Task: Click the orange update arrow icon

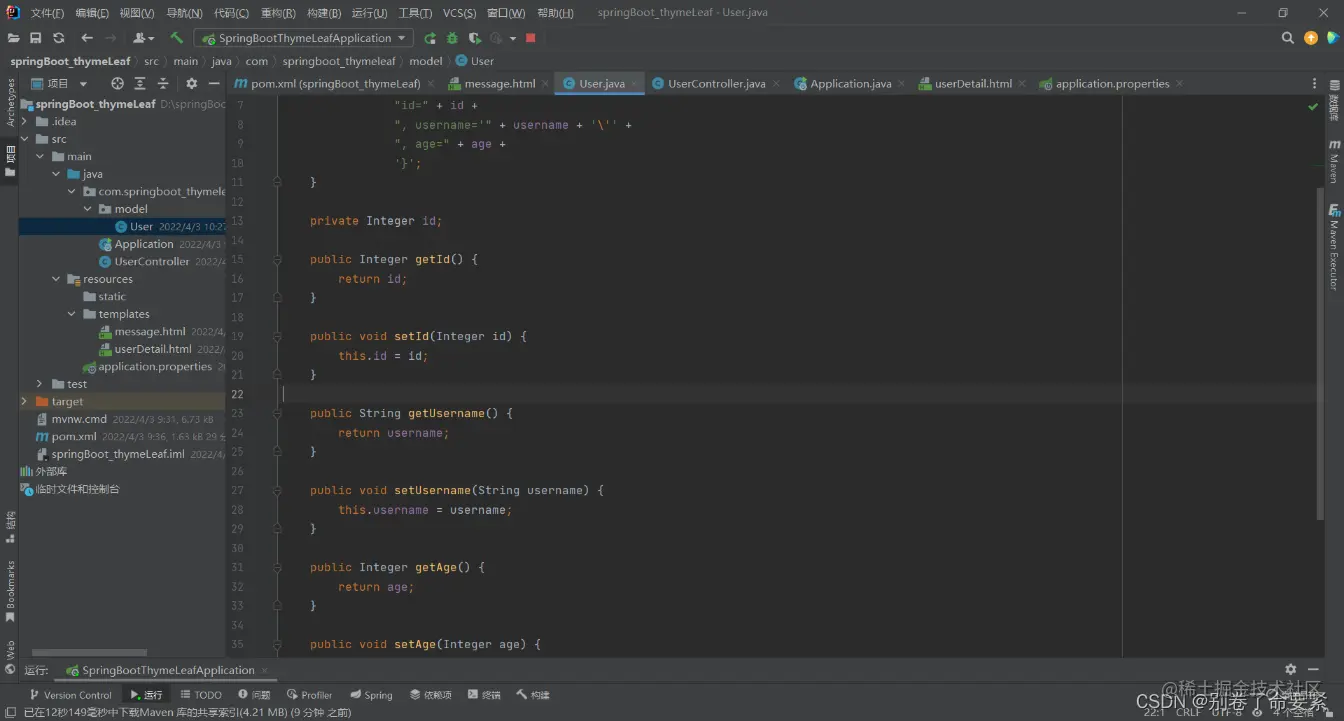Action: tap(1311, 38)
